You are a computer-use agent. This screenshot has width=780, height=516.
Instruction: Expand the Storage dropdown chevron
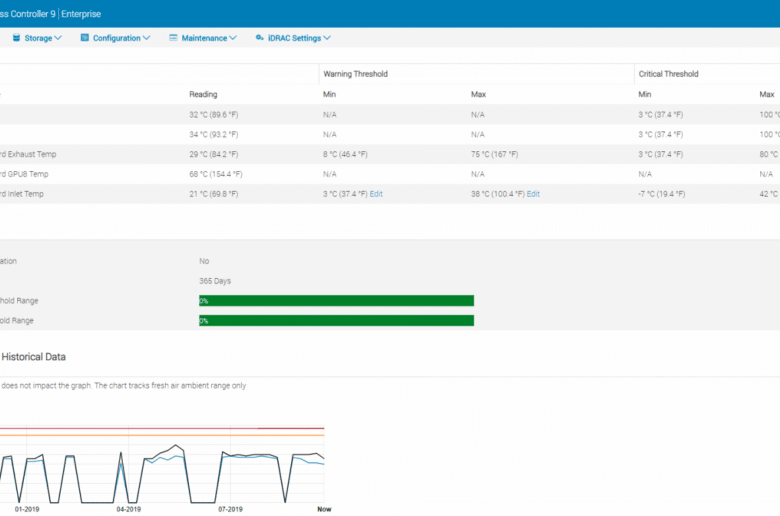click(58, 38)
